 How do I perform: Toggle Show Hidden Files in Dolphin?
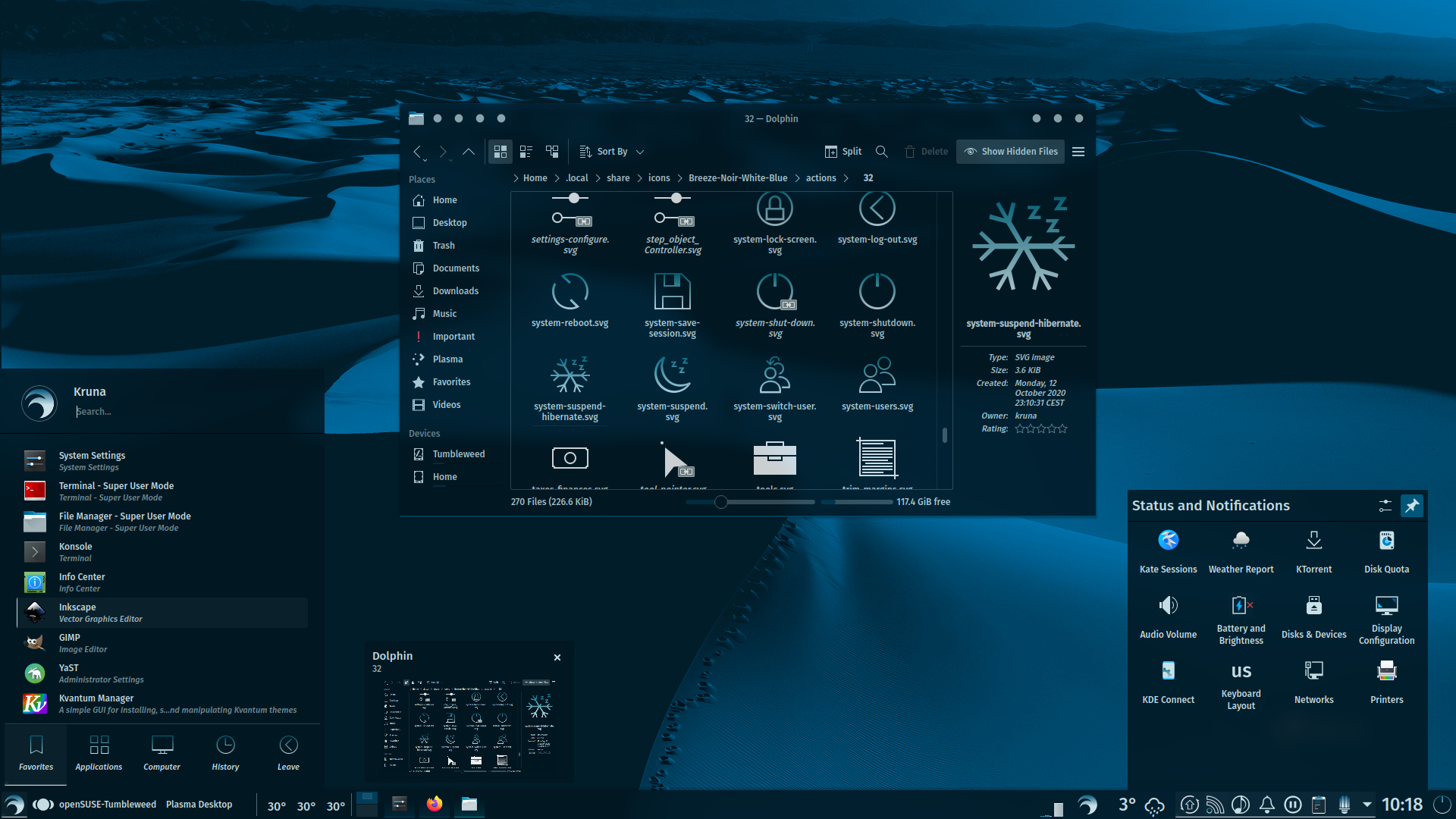pos(1010,151)
